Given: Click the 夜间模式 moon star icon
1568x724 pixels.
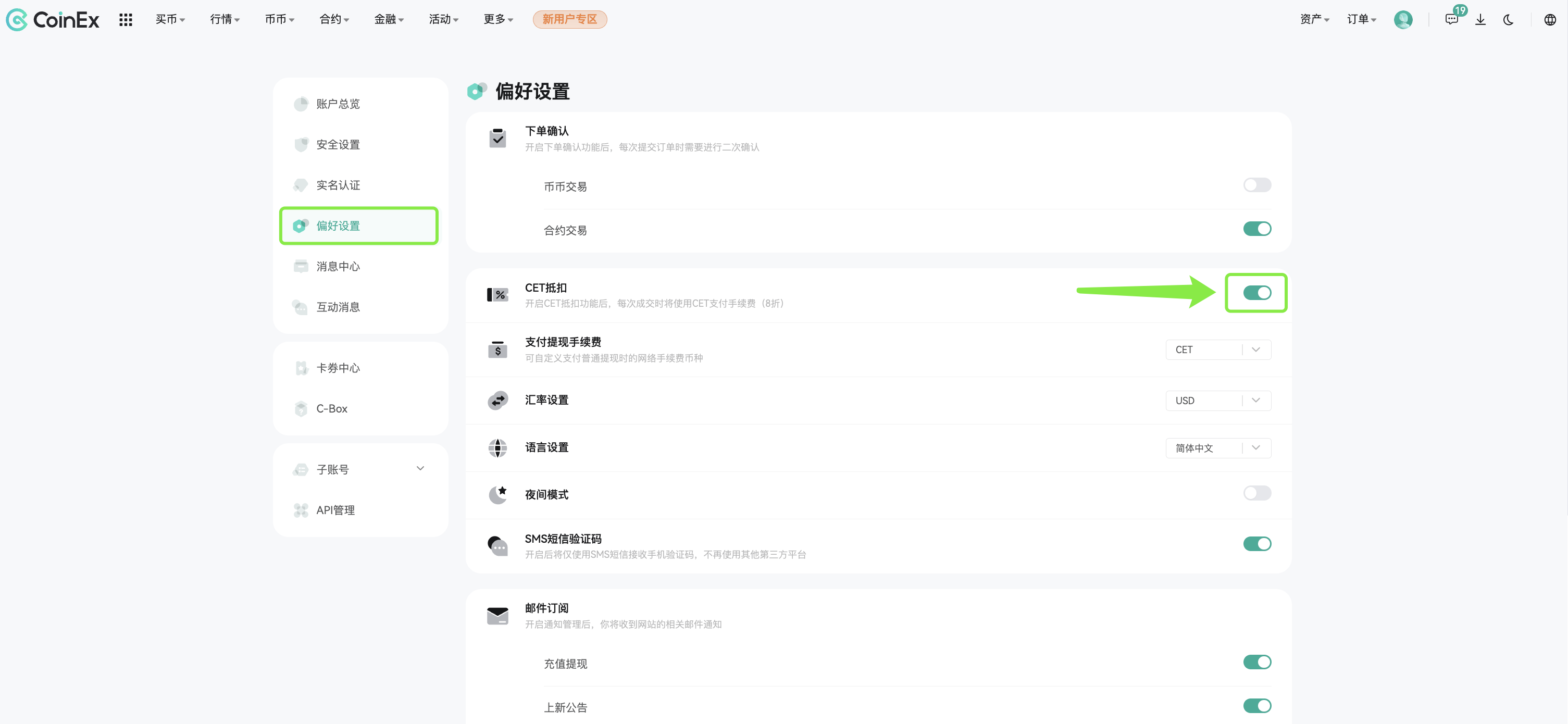Looking at the screenshot, I should (x=497, y=495).
